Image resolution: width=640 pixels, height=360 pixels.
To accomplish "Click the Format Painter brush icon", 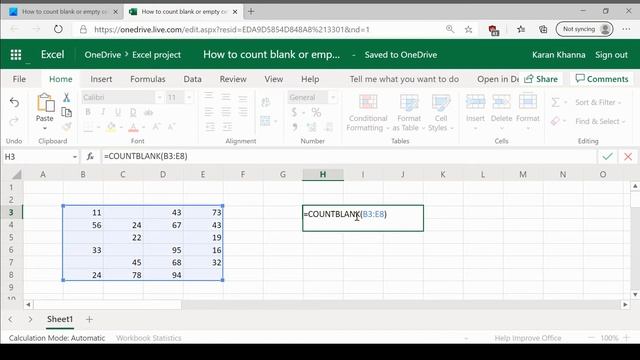I will (66, 127).
